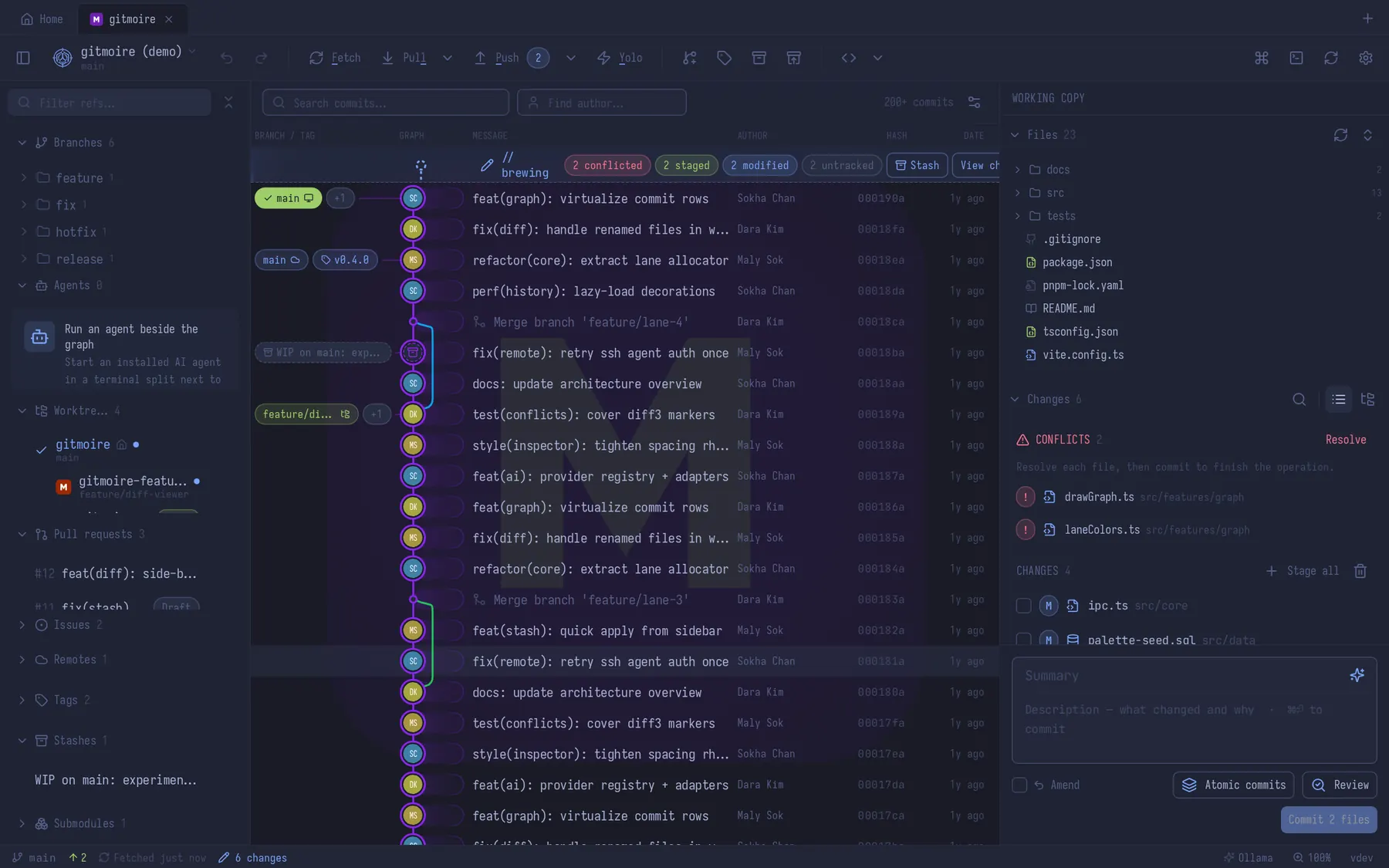This screenshot has width=1389, height=868.
Task: Open the terminal panel icon
Action: pos(1296,58)
